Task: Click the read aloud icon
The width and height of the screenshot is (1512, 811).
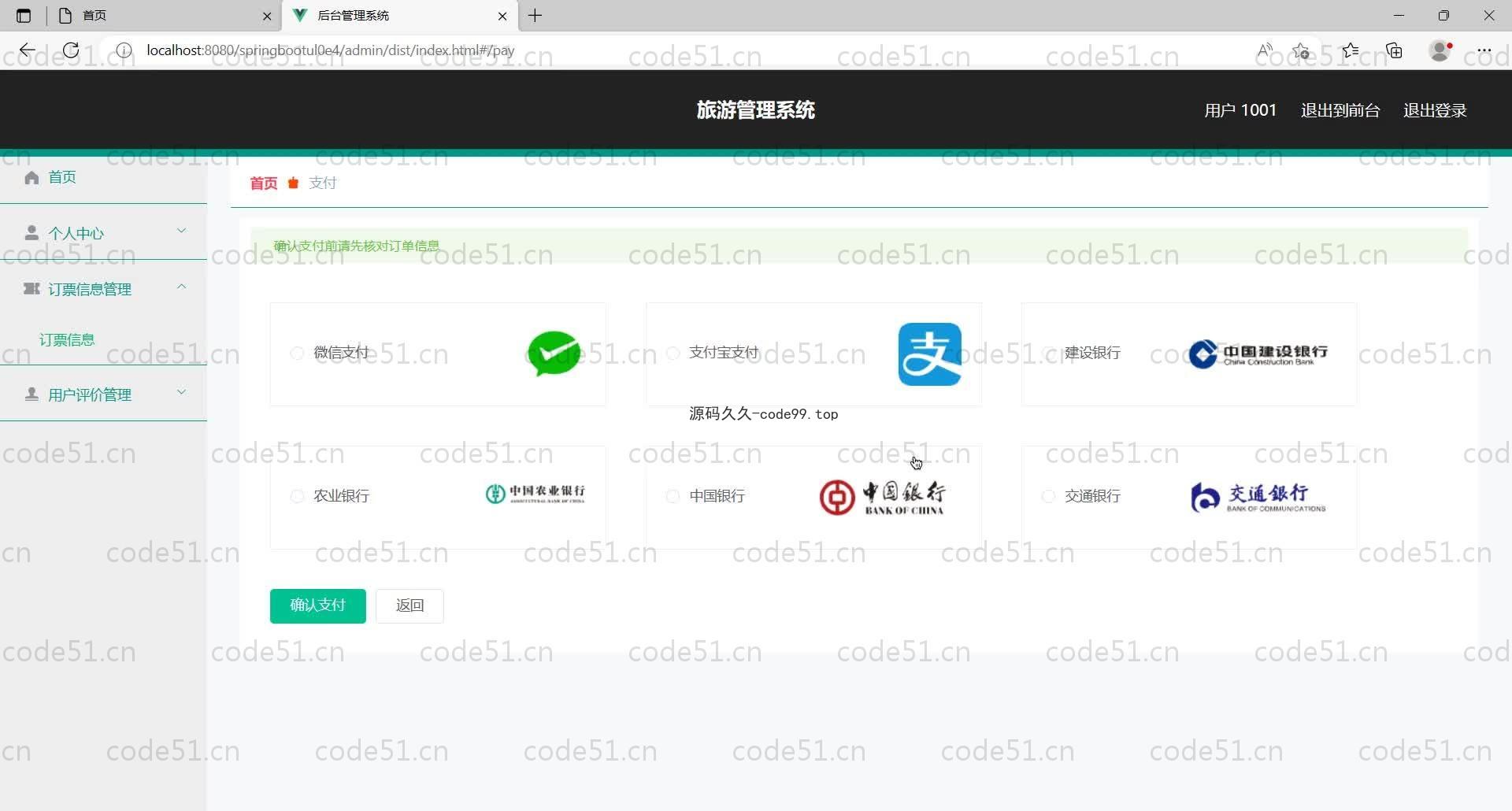Action: (1265, 50)
